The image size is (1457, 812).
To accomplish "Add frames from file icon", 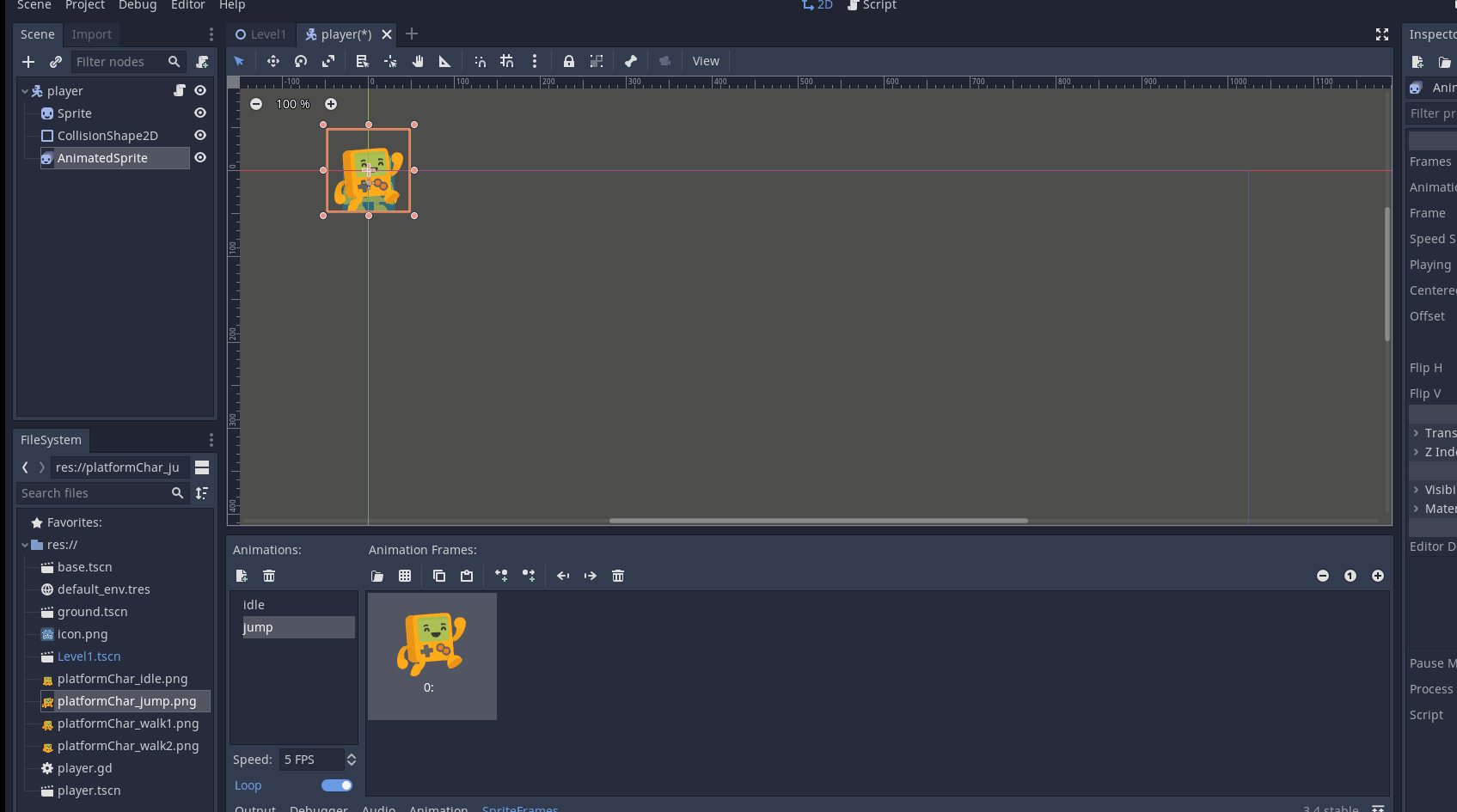I will pos(377,576).
